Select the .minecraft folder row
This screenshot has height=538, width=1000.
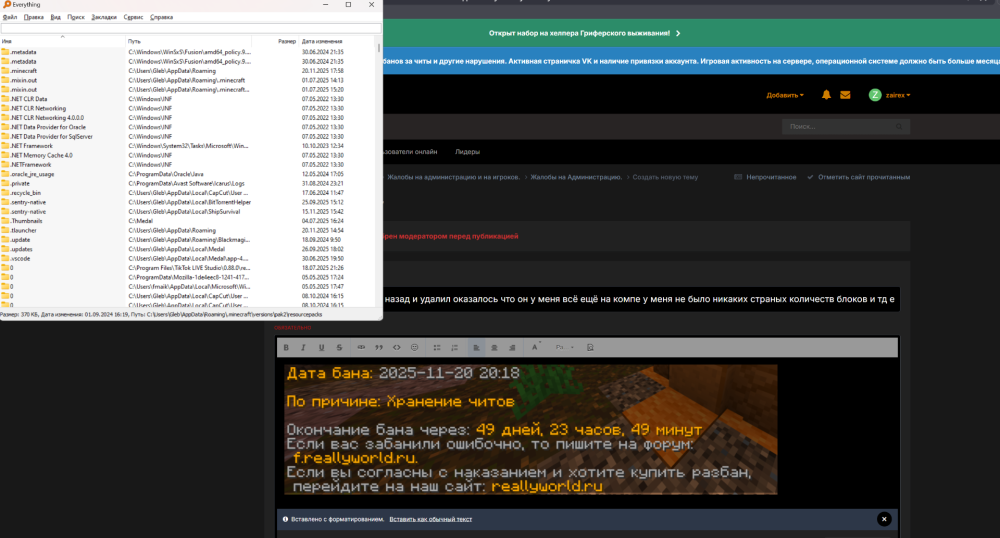pos(188,71)
